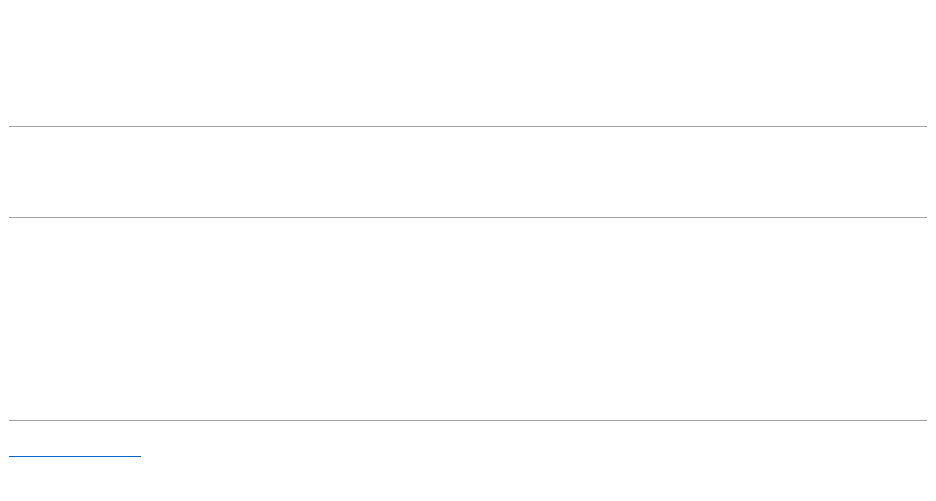Click the blue underlined link at bottom left
Viewport: 936px width, 501px height.
coord(75,456)
